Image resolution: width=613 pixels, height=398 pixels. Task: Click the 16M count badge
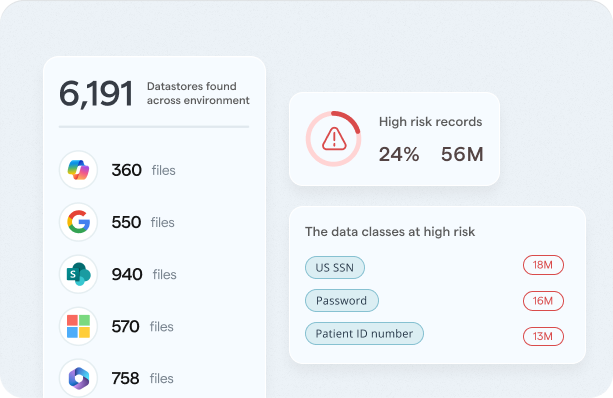pos(543,301)
